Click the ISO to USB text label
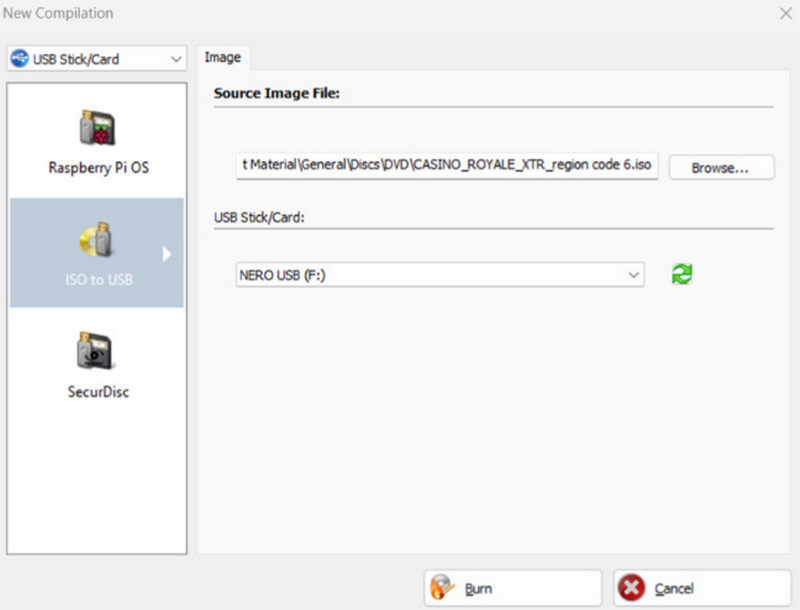The height and width of the screenshot is (610, 800). point(97,280)
